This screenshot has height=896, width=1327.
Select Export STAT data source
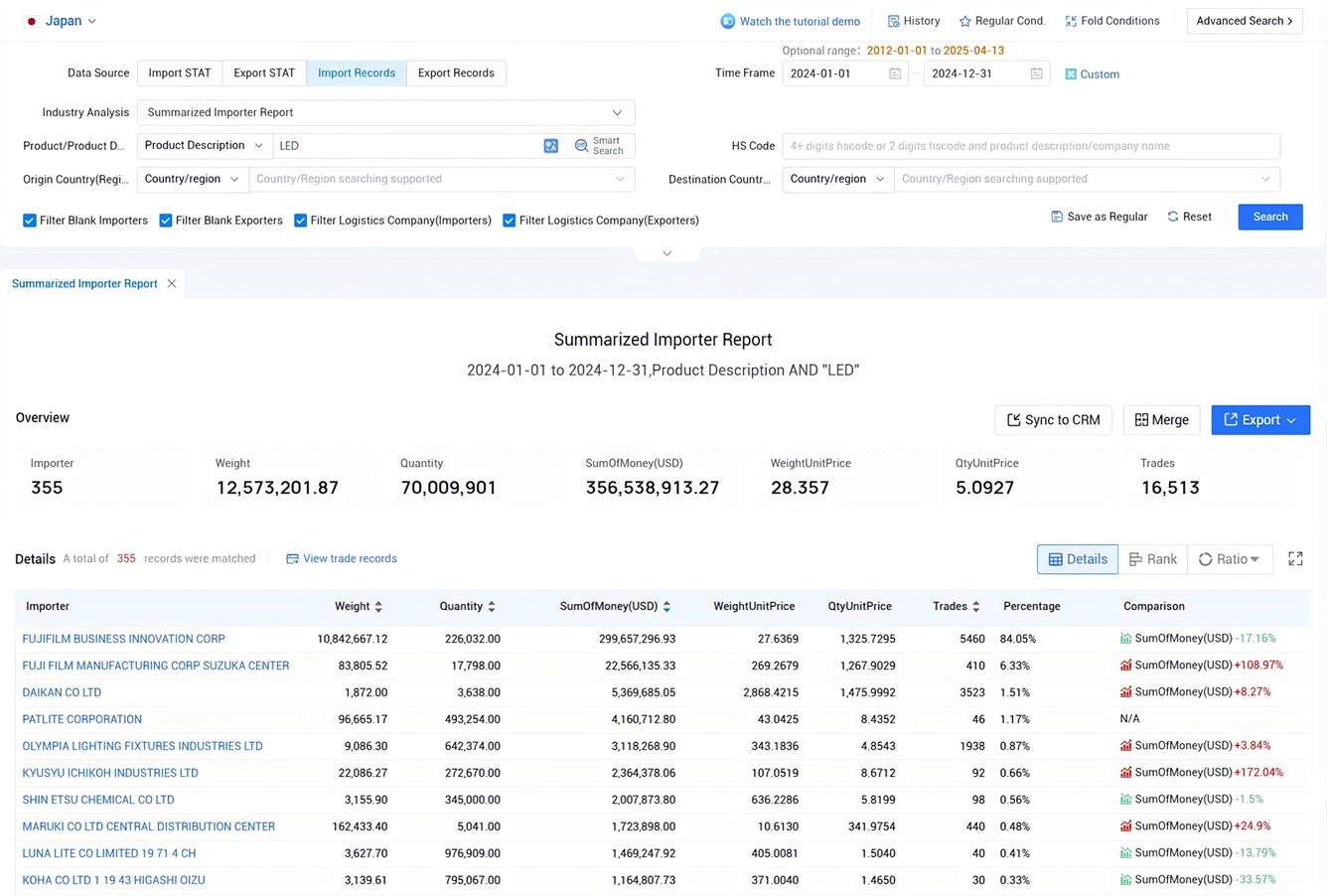tap(264, 74)
